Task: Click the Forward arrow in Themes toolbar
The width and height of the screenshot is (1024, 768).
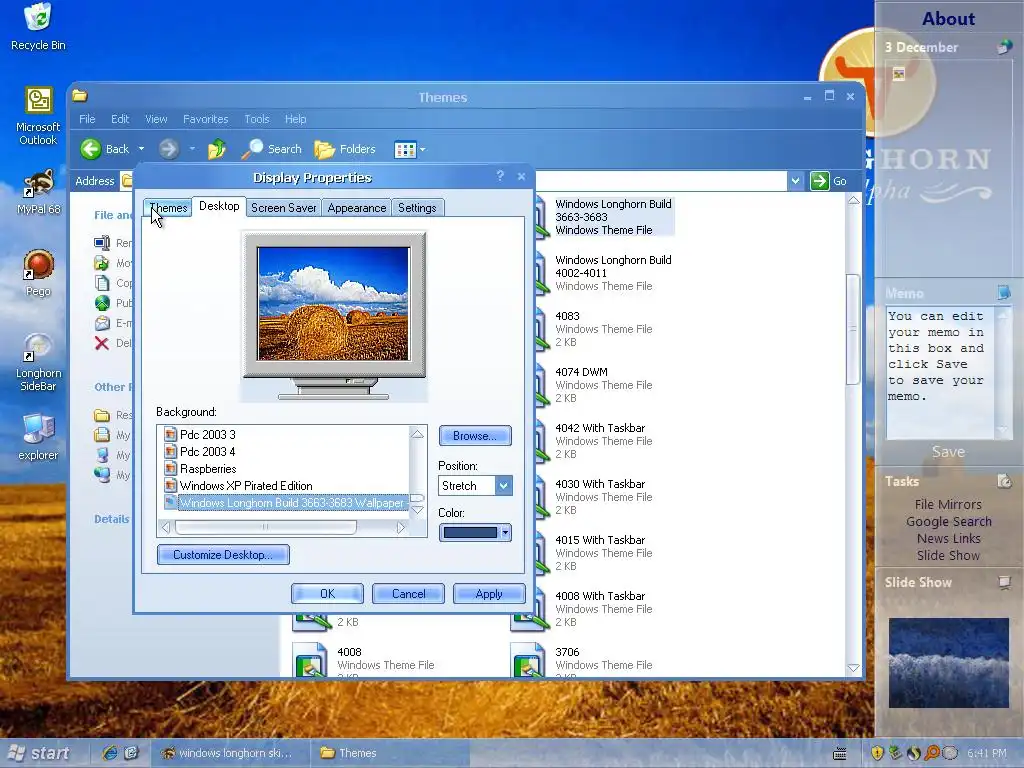Action: click(169, 149)
